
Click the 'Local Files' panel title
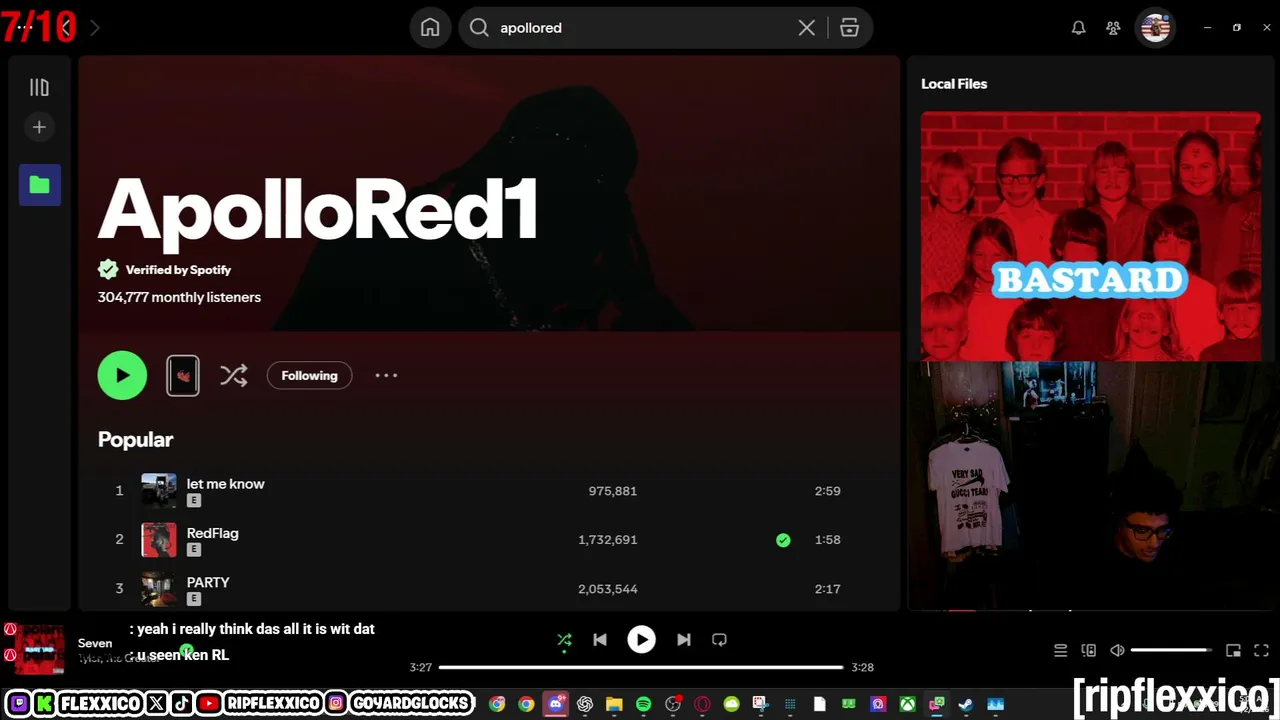click(954, 84)
